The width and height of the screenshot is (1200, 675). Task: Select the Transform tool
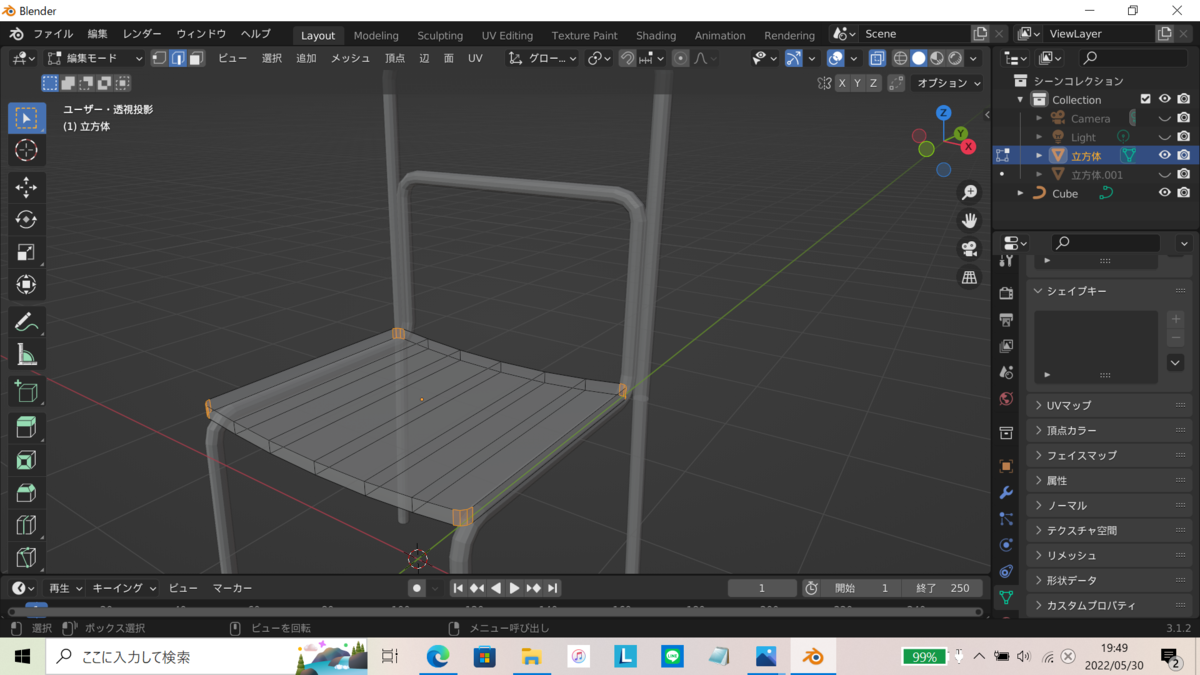tap(27, 285)
